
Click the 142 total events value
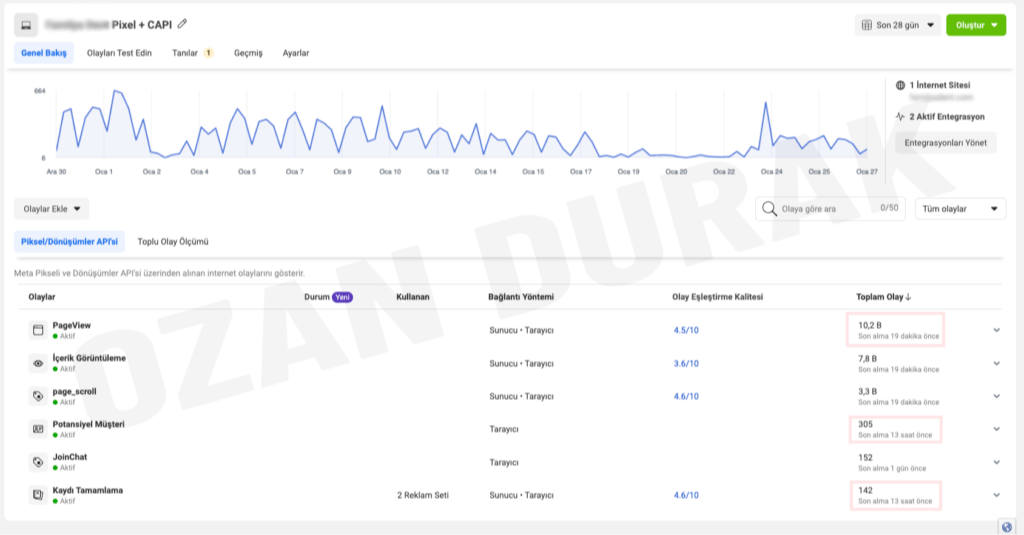pos(865,490)
